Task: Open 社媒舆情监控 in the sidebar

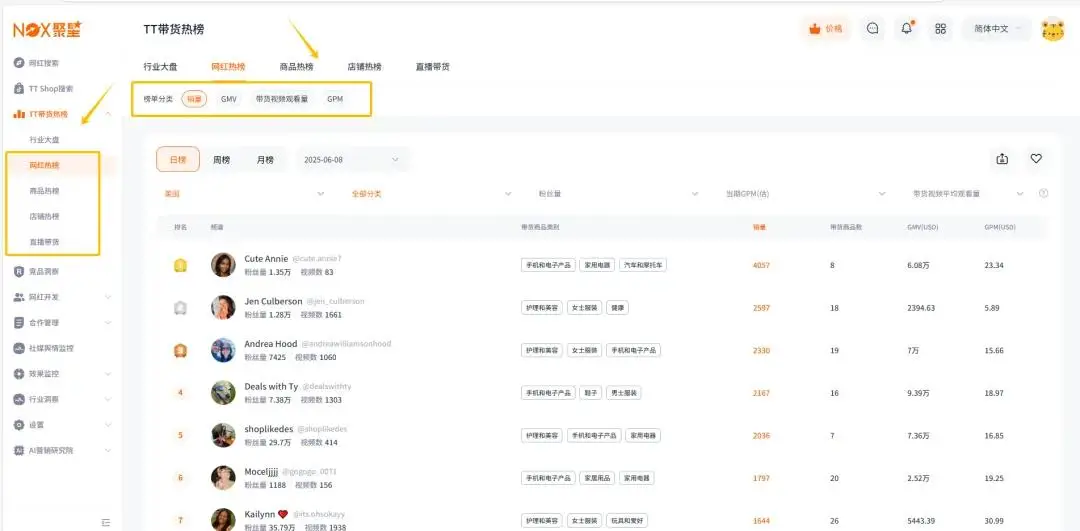Action: coord(51,348)
